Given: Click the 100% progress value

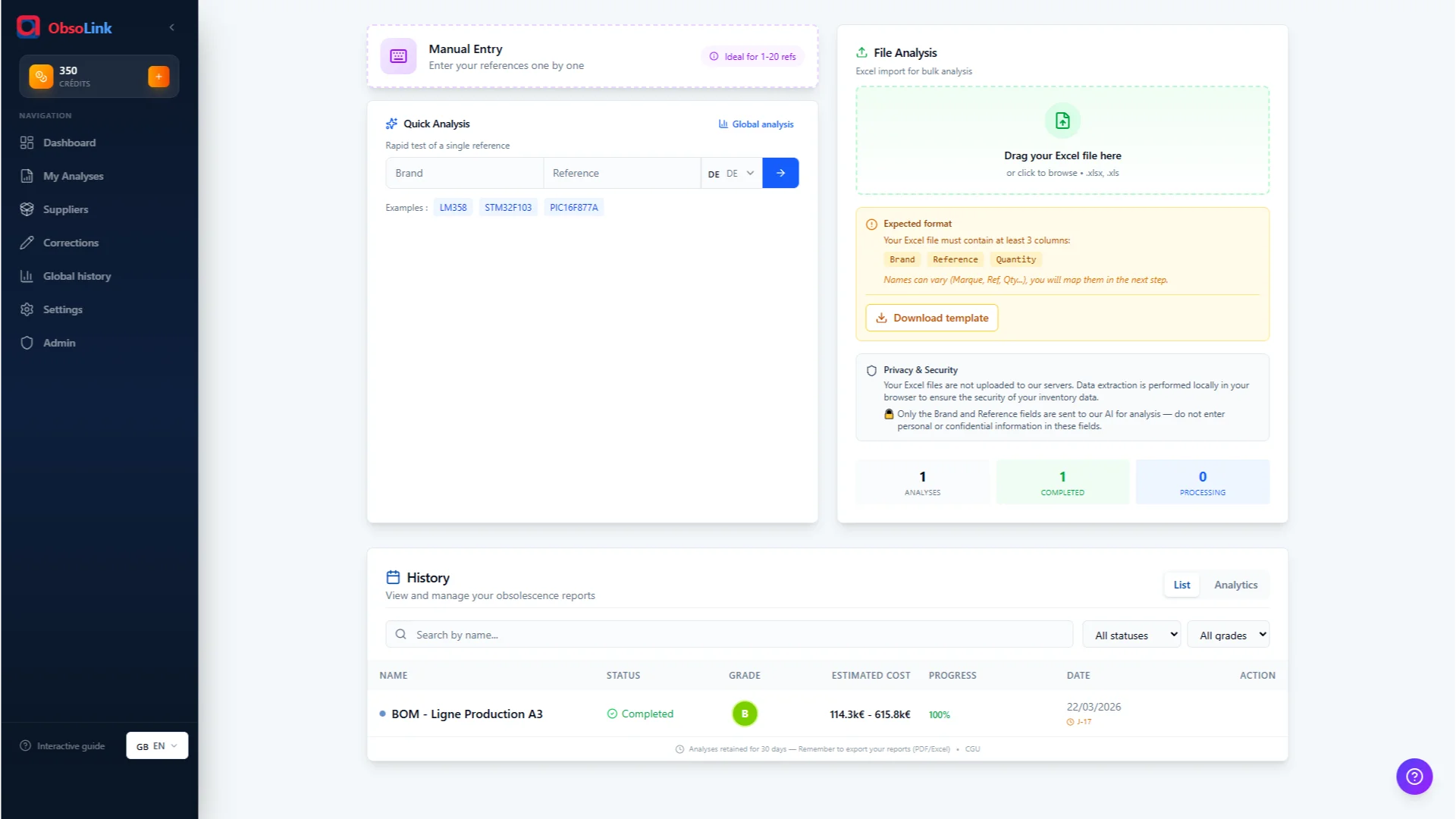Looking at the screenshot, I should [939, 715].
